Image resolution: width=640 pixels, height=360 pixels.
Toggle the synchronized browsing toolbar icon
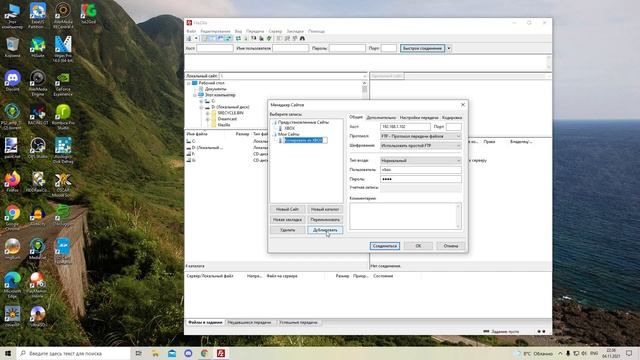(x=295, y=38)
